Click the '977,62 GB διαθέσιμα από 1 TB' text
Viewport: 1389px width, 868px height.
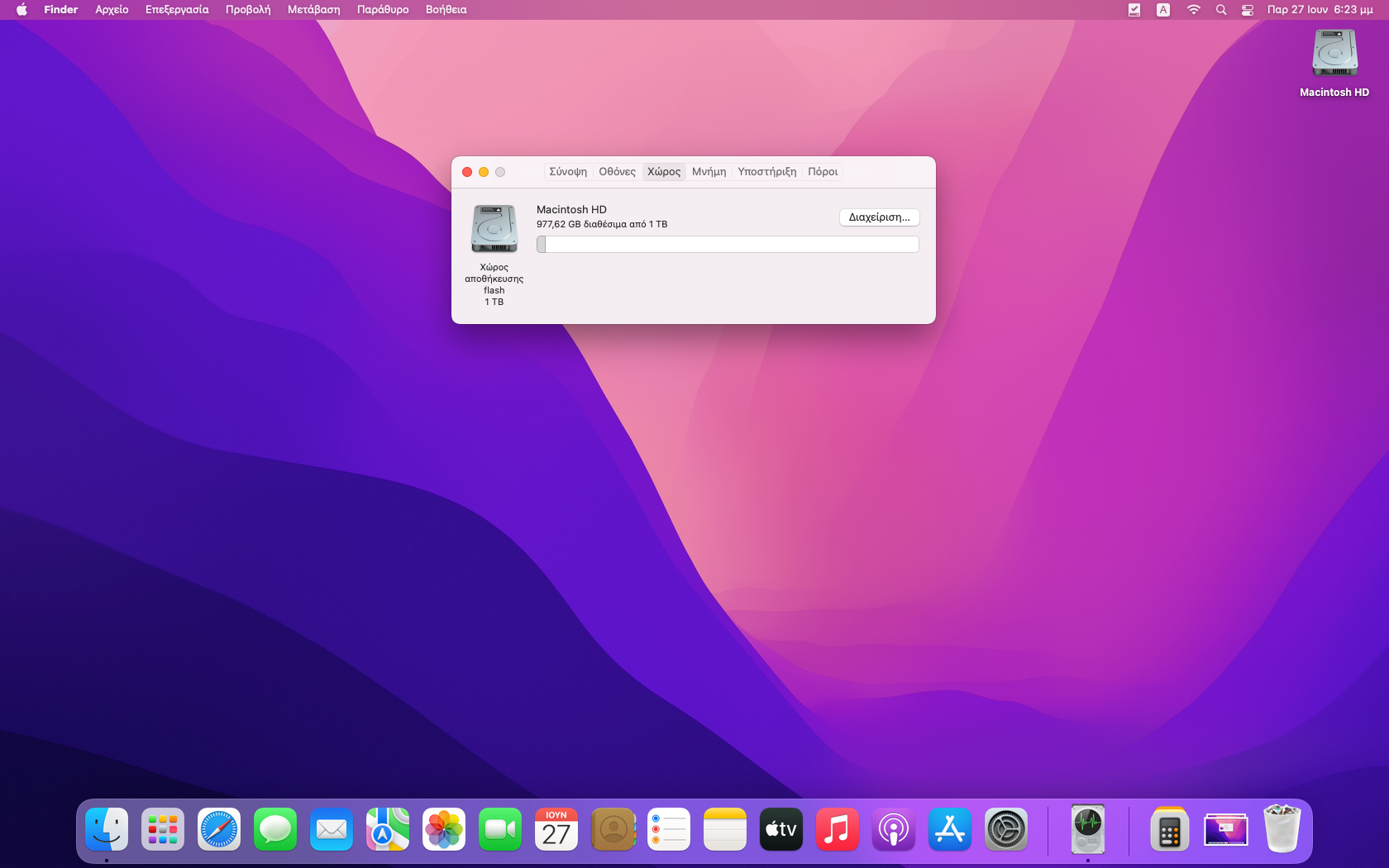pyautogui.click(x=602, y=224)
